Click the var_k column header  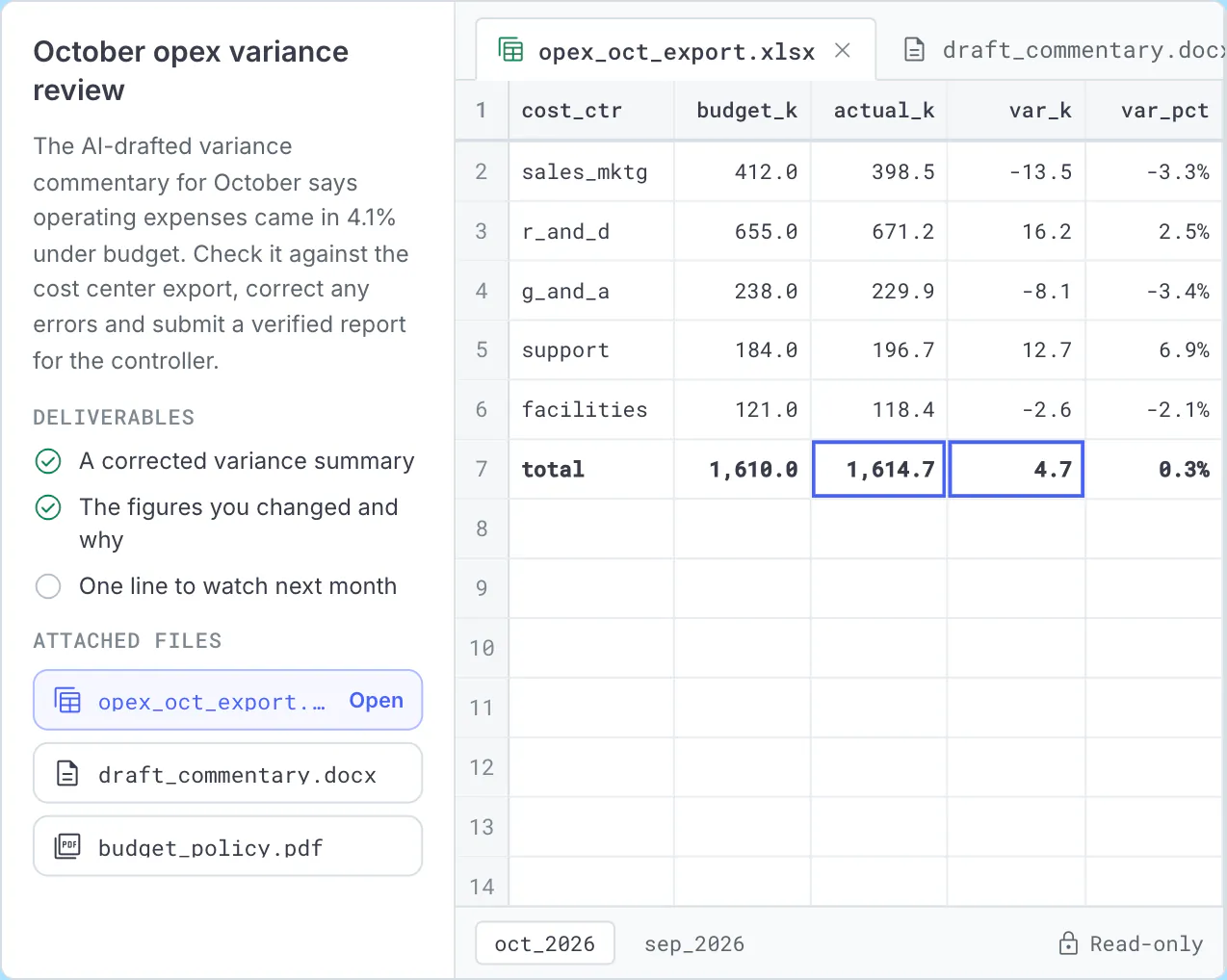1017,111
